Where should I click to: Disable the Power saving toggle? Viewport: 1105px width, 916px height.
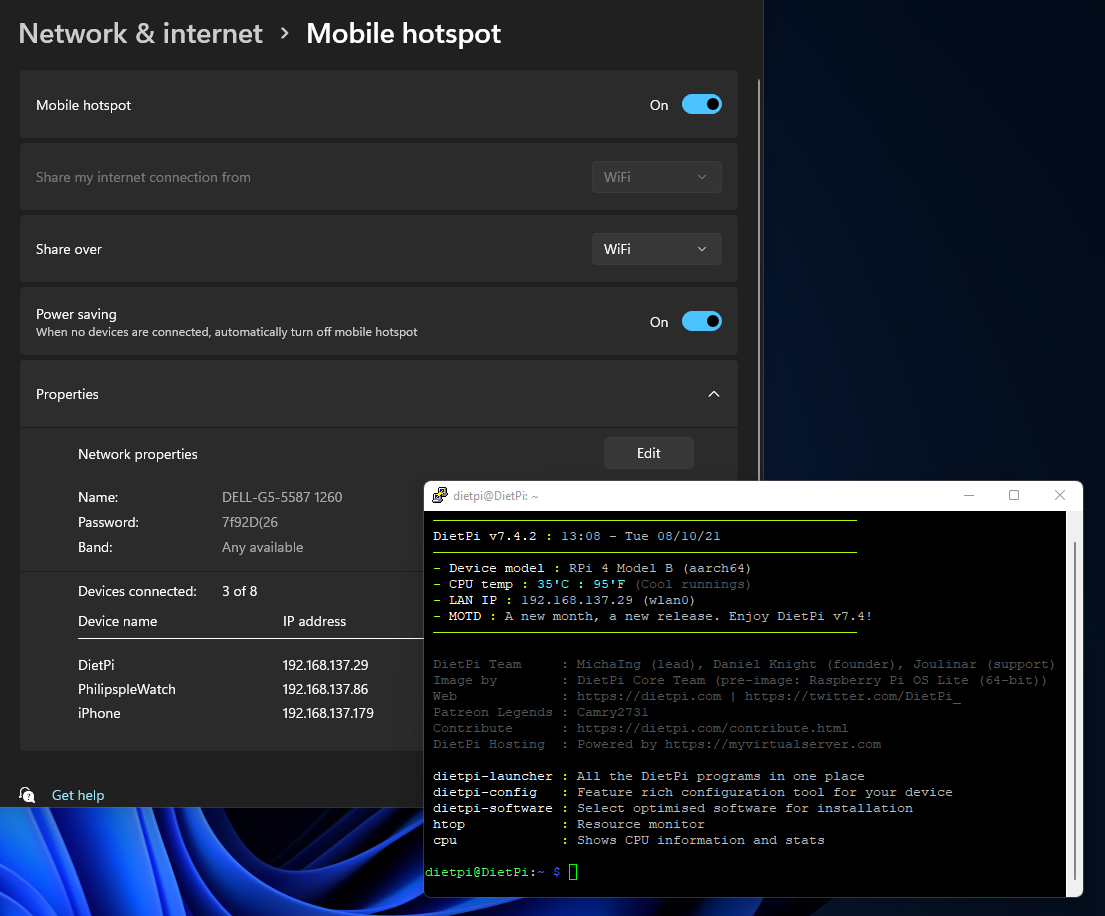point(701,322)
